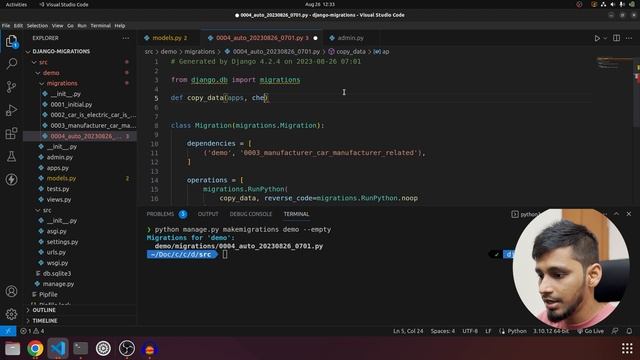Split the editor to the right

pos(616,38)
